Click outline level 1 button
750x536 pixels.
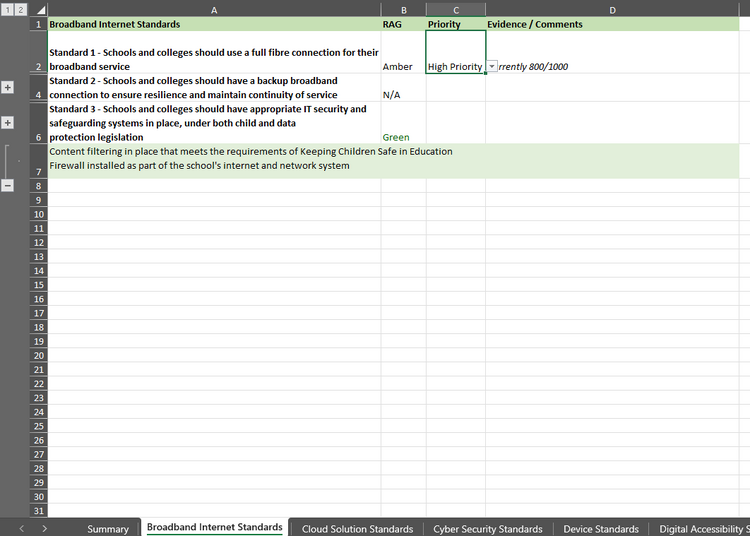coord(7,10)
